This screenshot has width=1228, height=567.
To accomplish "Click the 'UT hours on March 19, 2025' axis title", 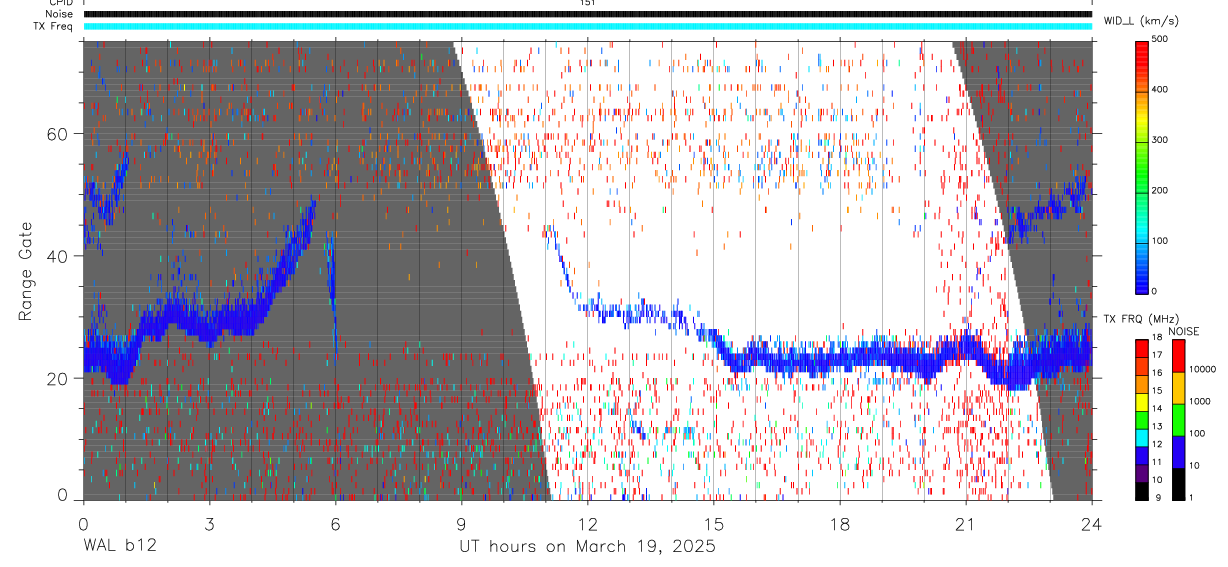I will click(x=587, y=547).
